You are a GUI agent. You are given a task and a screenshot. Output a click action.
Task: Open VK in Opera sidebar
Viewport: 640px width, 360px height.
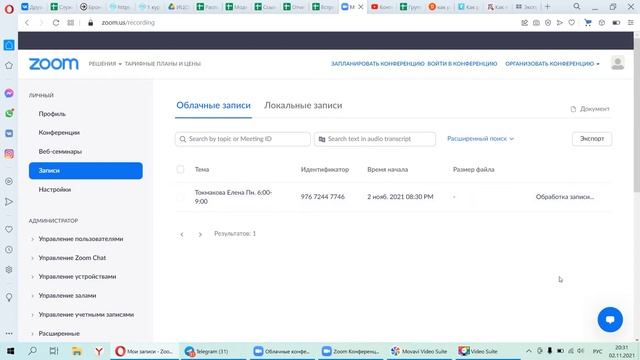[x=9, y=133]
